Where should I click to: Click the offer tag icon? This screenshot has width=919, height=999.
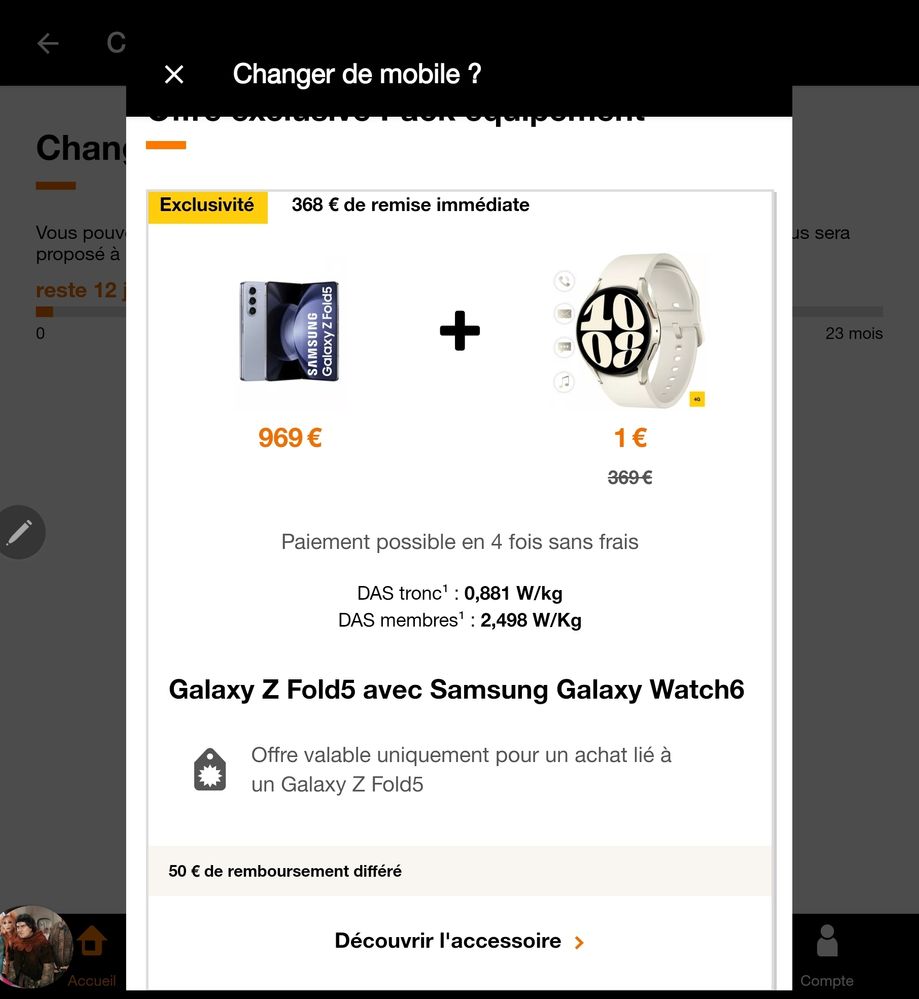pos(210,770)
